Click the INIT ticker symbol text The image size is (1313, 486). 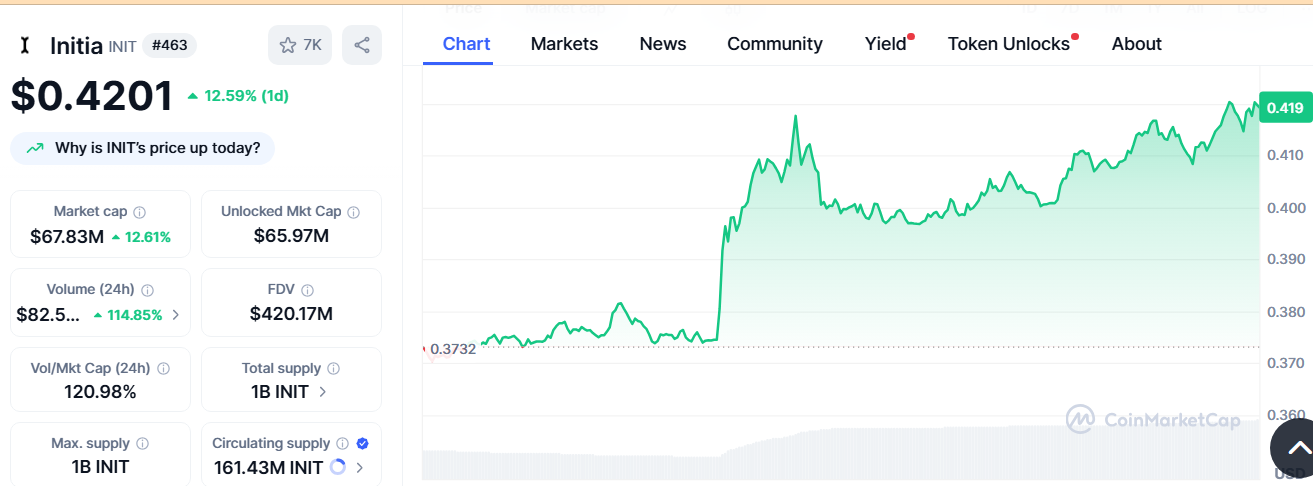(121, 46)
